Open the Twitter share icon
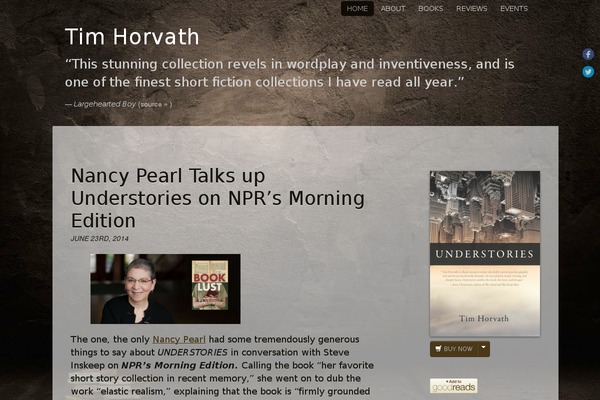The height and width of the screenshot is (400, 600). click(x=588, y=72)
